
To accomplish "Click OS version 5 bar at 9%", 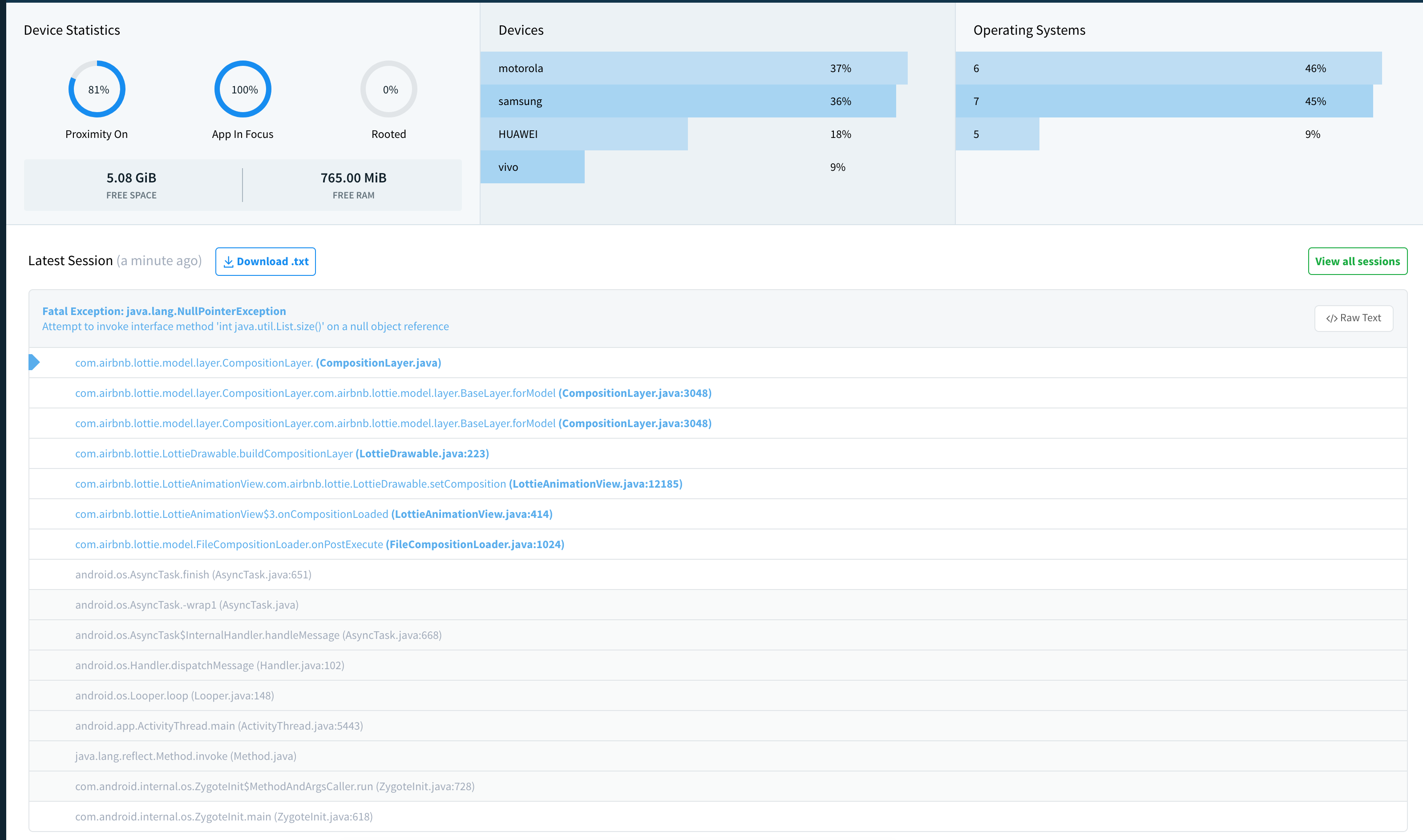I will pos(997,134).
